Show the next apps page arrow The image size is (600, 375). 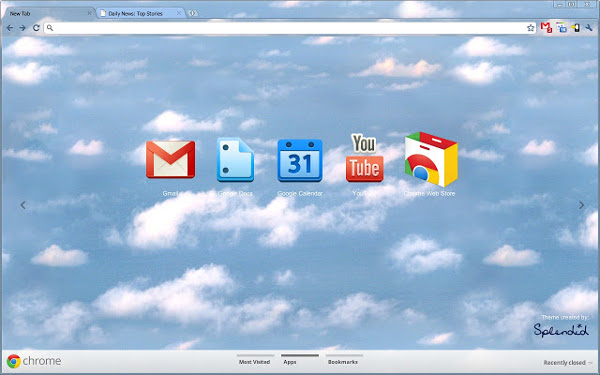point(581,205)
